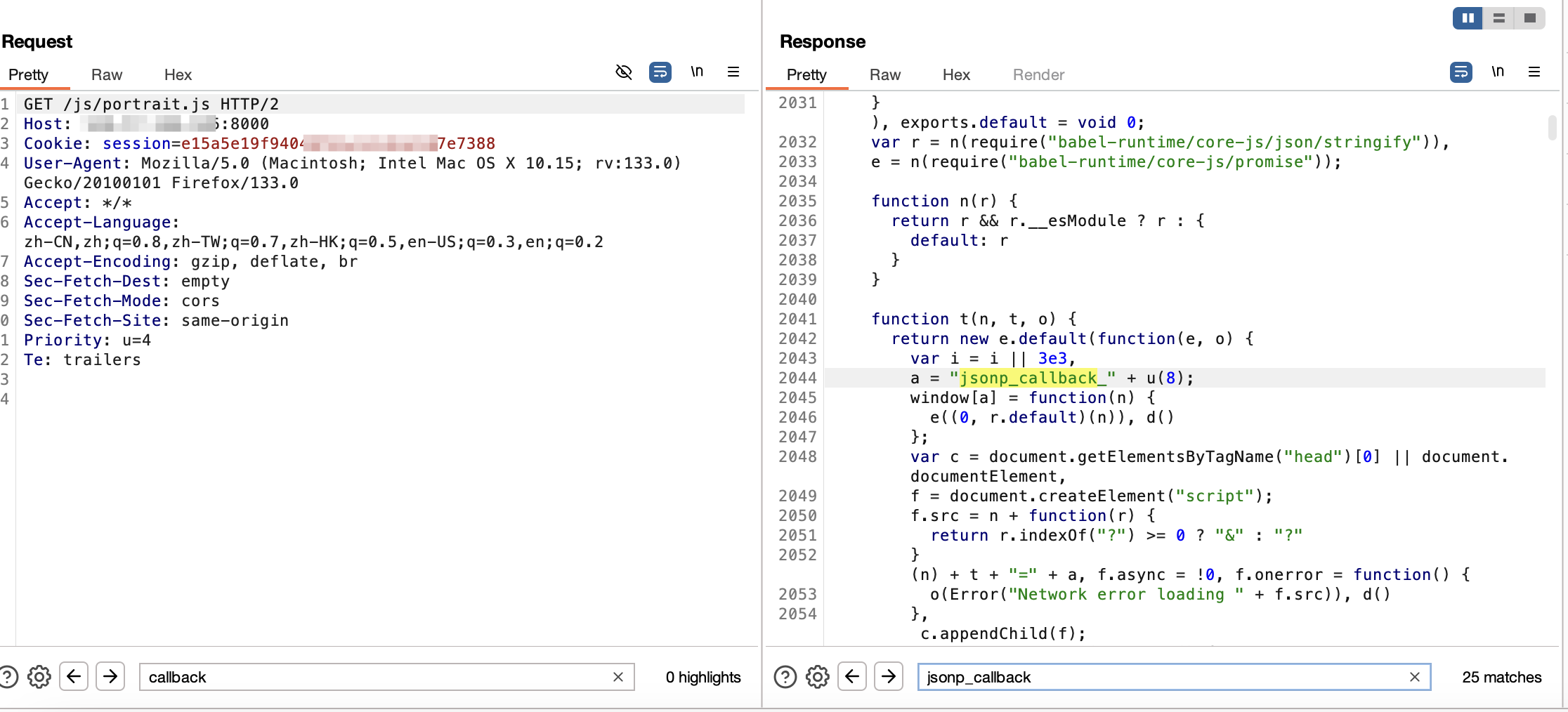Switch Response view to Hex tab
Image resolution: width=1568 pixels, height=712 pixels.
pyautogui.click(x=955, y=75)
